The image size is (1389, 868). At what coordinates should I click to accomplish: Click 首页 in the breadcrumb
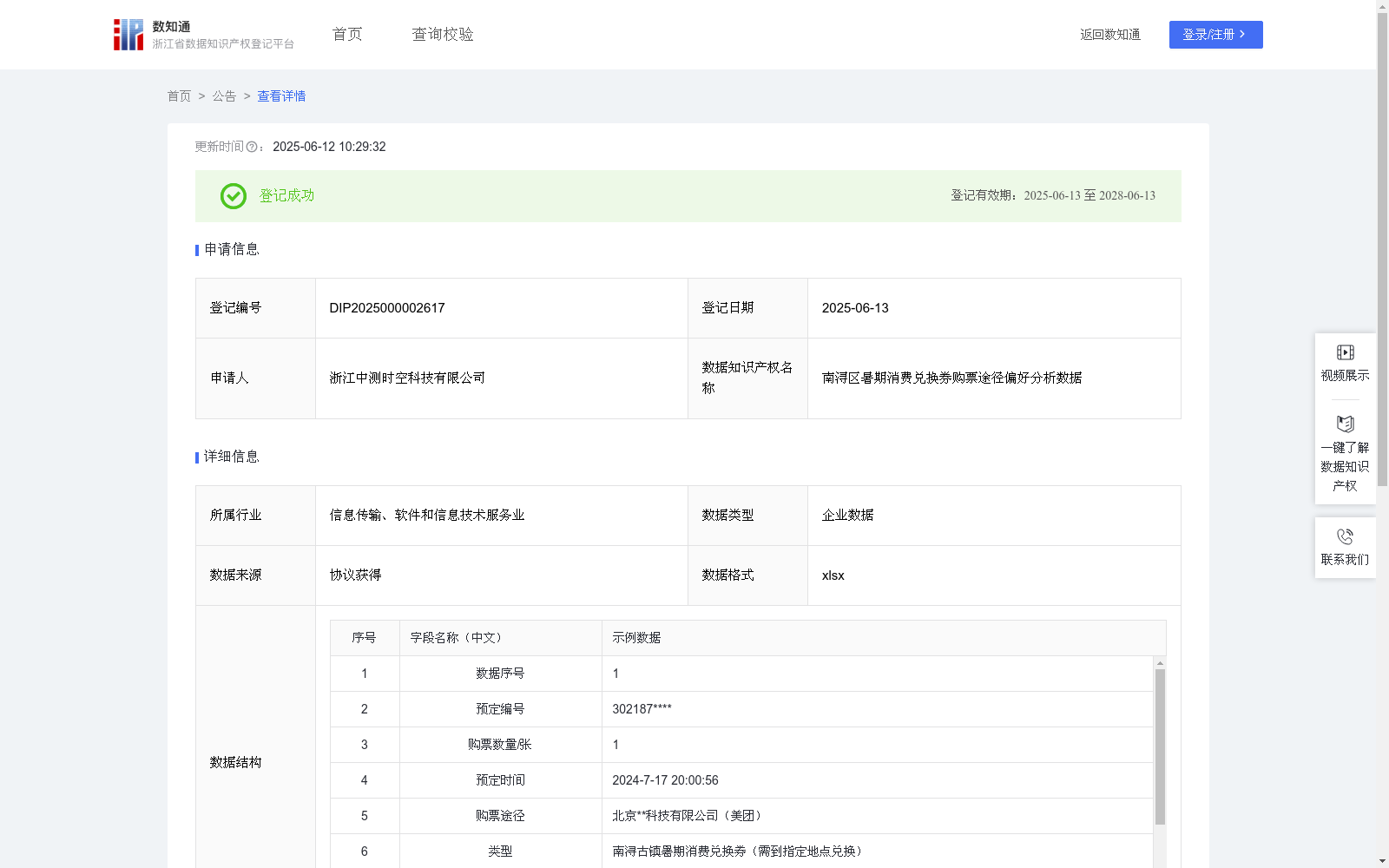179,96
